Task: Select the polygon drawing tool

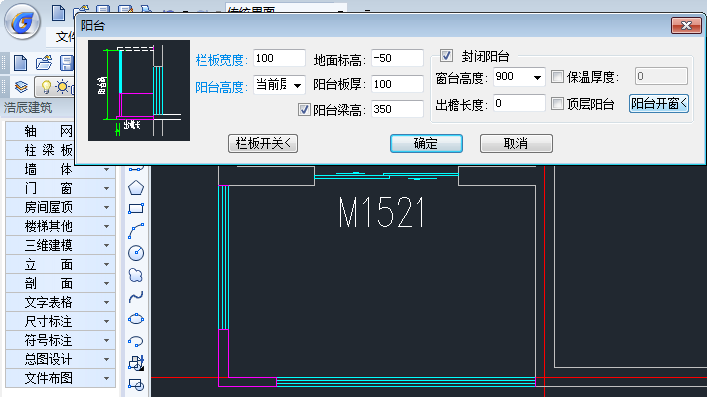Action: point(136,188)
